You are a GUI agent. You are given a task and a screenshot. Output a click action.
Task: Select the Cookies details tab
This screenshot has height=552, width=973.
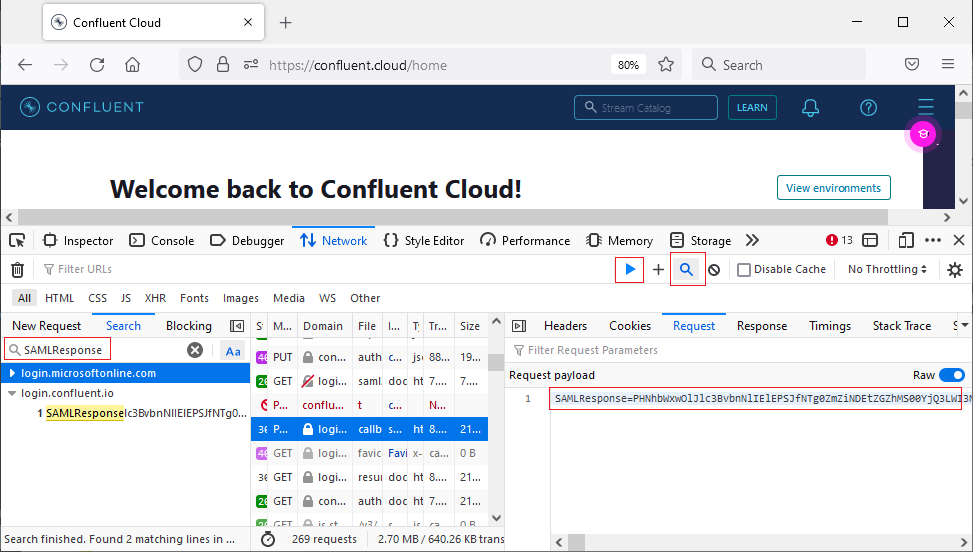pos(630,326)
